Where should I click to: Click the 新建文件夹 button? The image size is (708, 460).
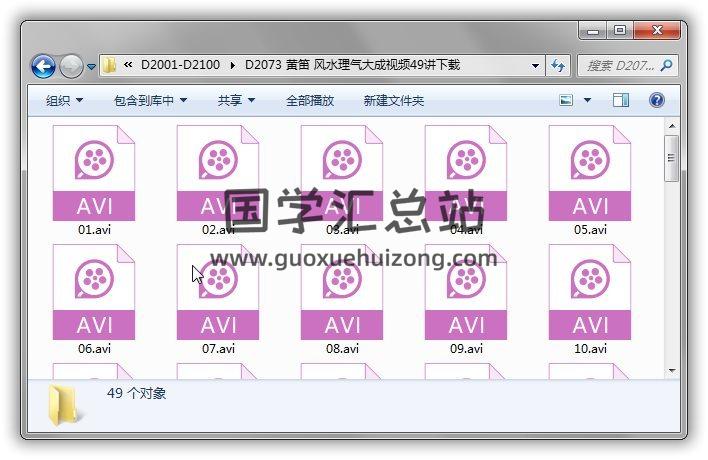click(394, 100)
